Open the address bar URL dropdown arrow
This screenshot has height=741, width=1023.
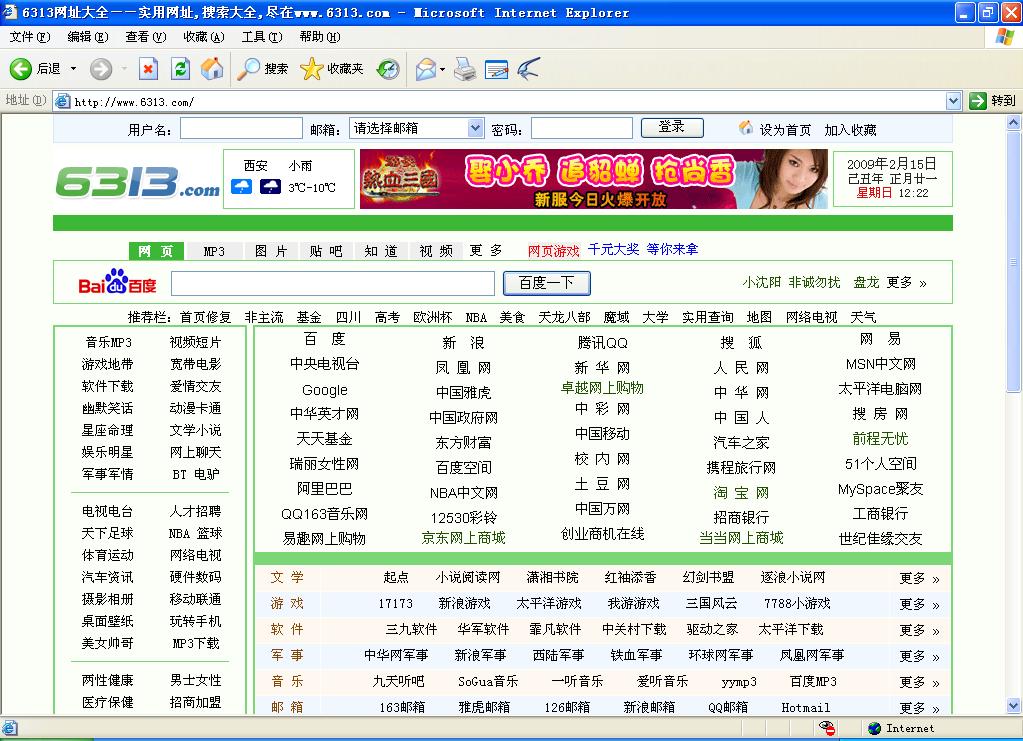(x=953, y=101)
